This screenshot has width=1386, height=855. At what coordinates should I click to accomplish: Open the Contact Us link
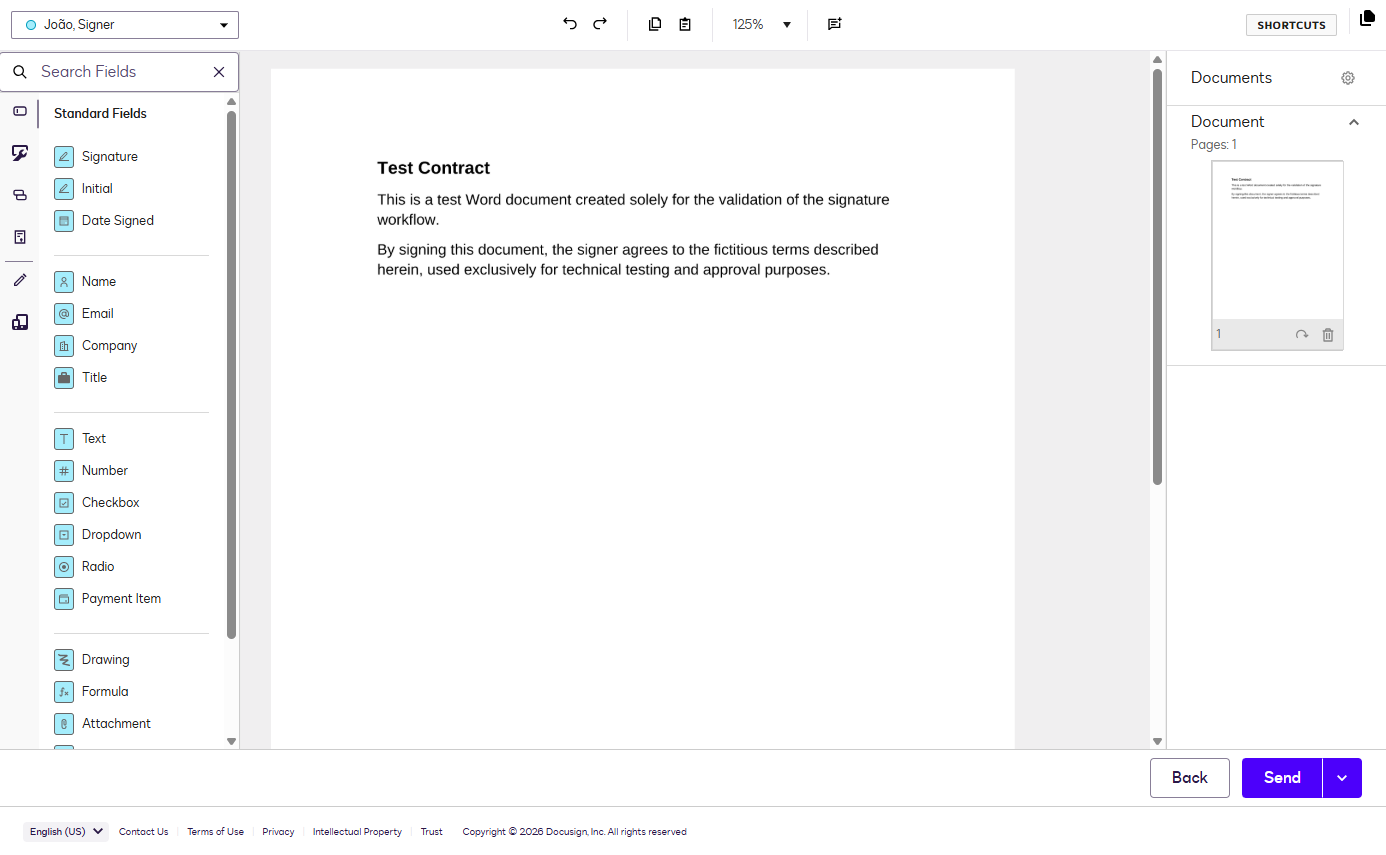[144, 832]
